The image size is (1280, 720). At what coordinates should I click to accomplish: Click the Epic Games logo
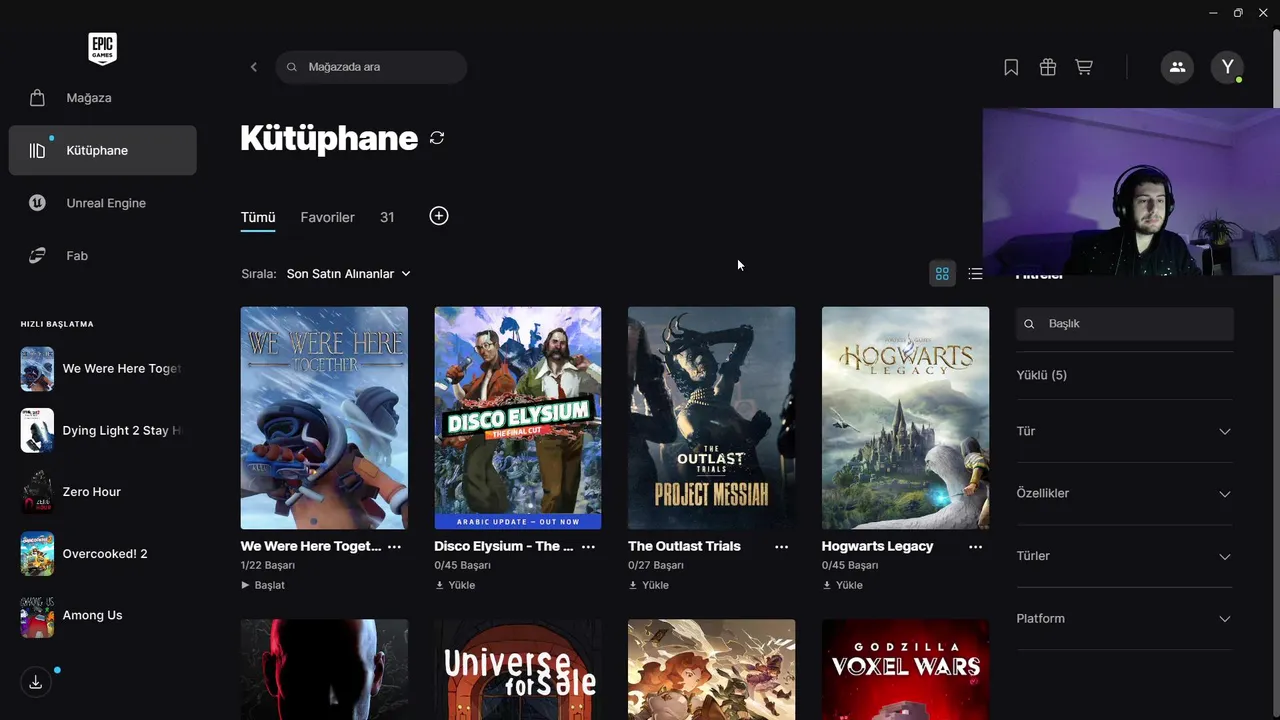pos(102,49)
